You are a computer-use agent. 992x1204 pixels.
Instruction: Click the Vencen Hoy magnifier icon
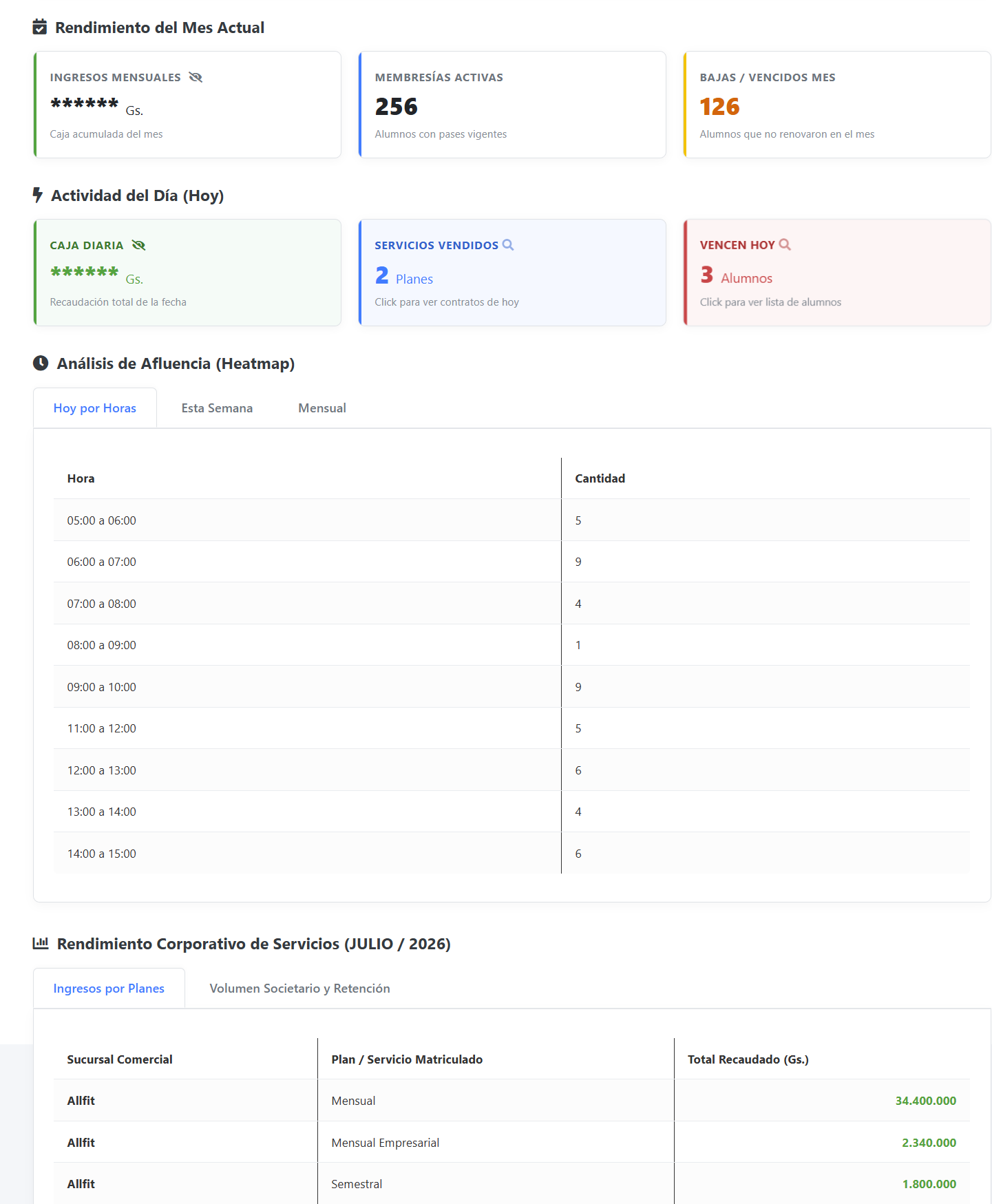[785, 244]
